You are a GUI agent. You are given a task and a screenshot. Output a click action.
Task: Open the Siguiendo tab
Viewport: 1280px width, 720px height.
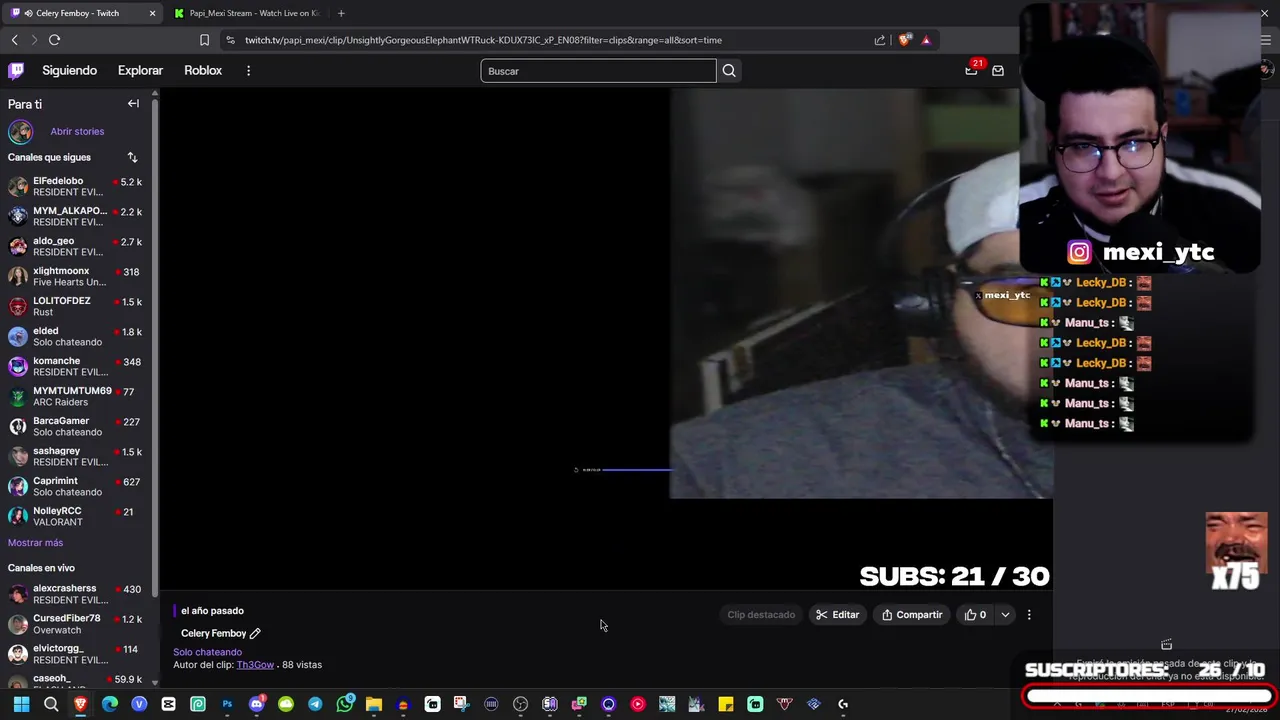[69, 70]
